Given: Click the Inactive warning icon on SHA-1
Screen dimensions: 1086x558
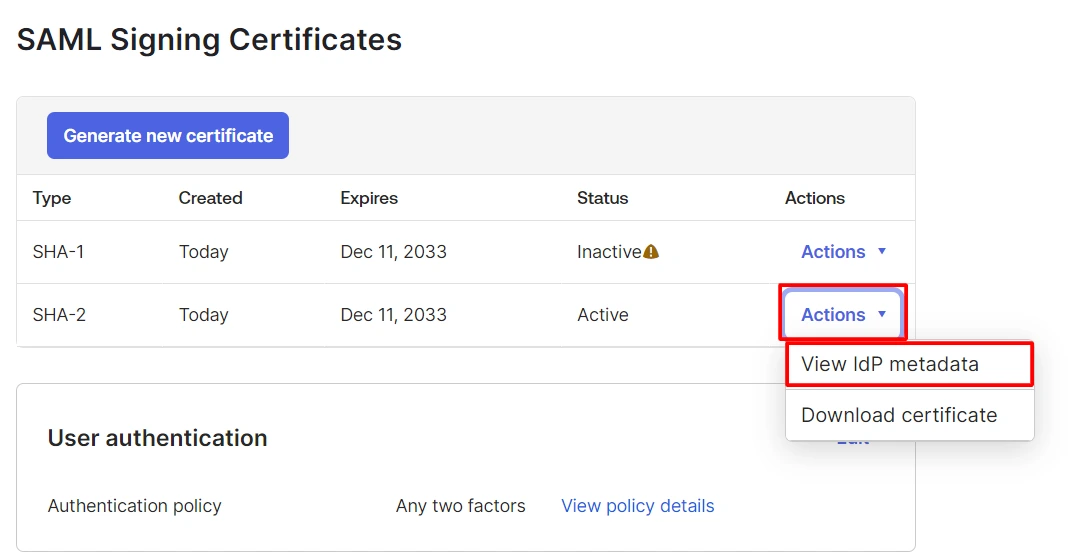Looking at the screenshot, I should (651, 252).
